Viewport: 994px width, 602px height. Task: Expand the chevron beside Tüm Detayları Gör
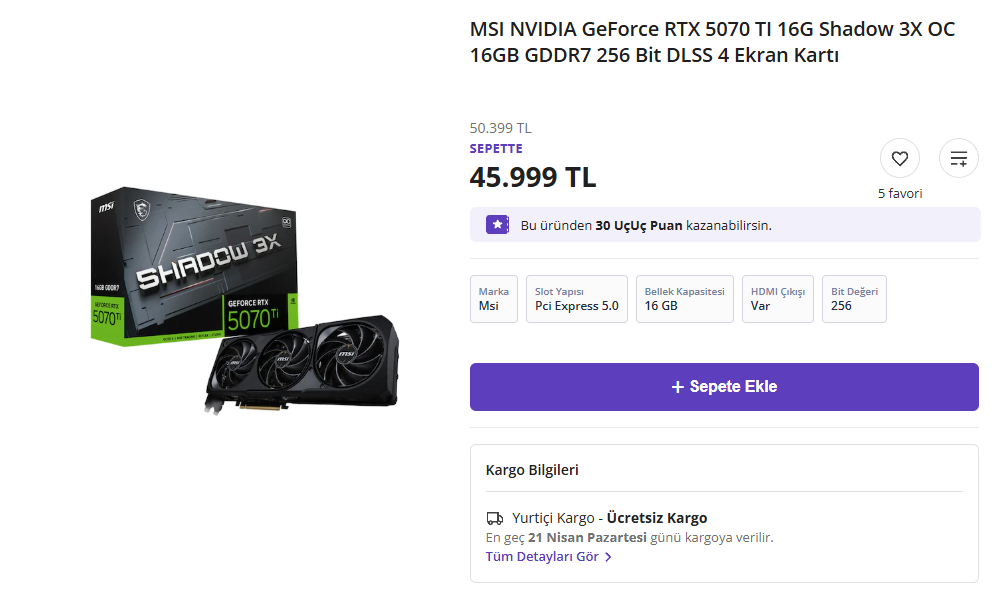tap(608, 557)
